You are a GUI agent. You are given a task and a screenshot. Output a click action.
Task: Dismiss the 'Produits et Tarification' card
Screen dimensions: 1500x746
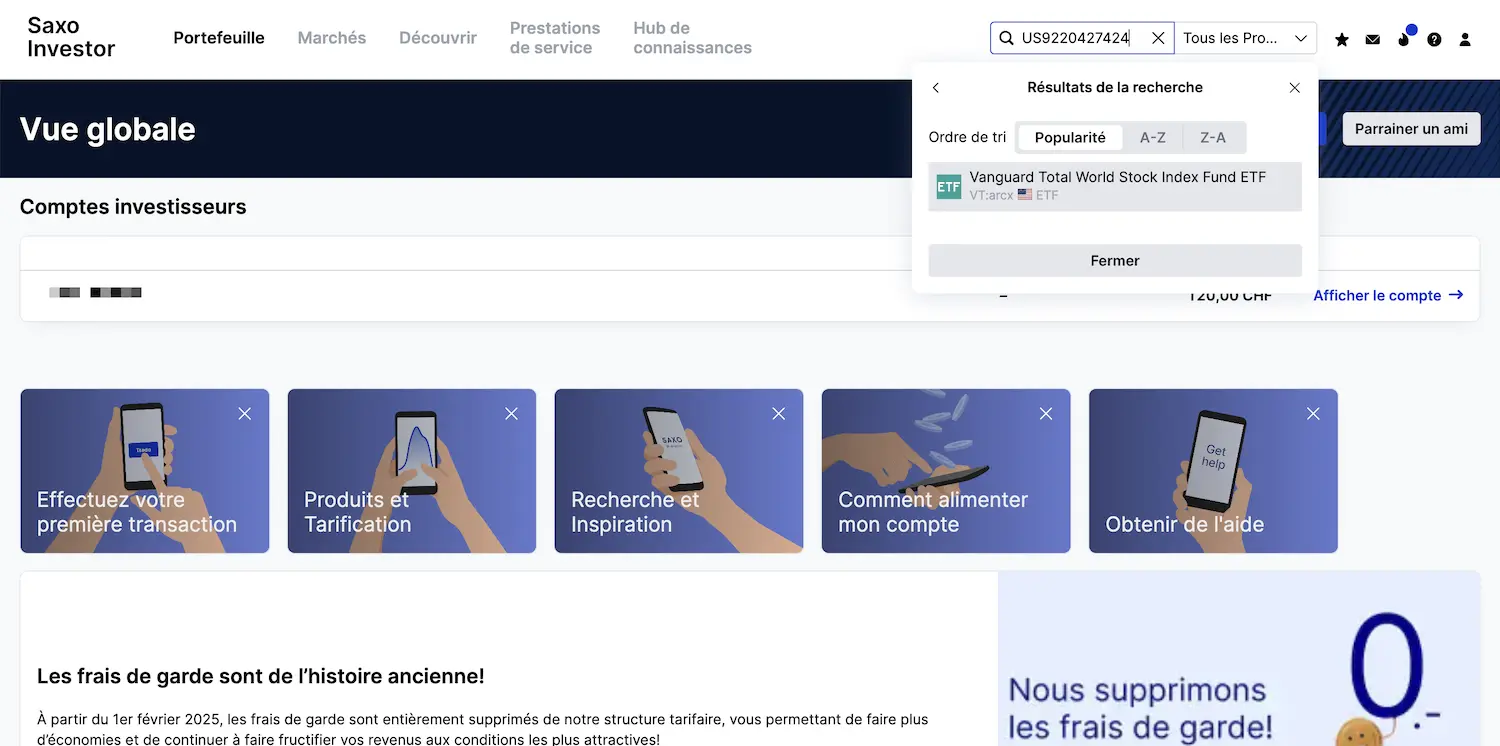[512, 413]
